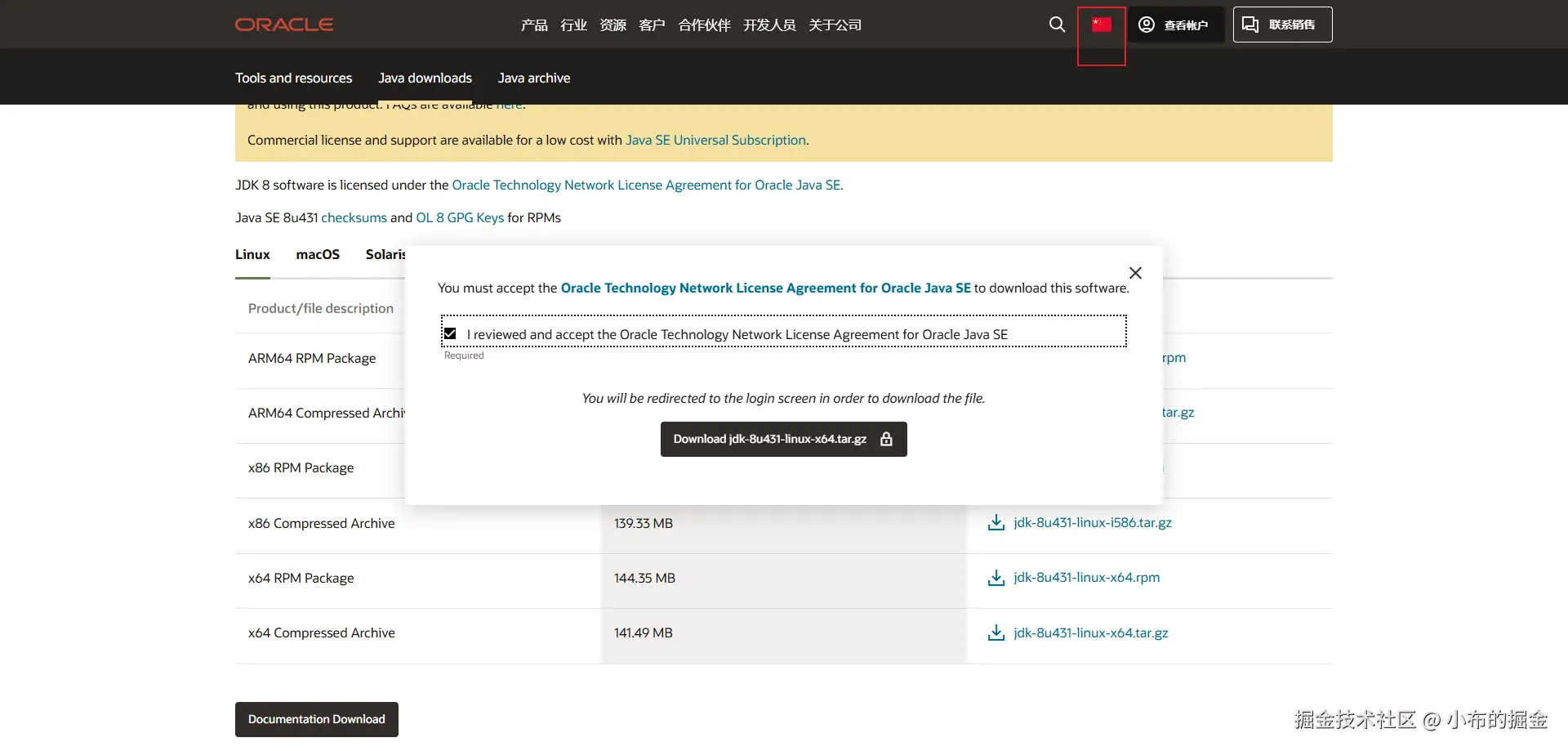Click the 联系销售 contact sales button
The width and height of the screenshot is (1568, 751).
pos(1282,25)
